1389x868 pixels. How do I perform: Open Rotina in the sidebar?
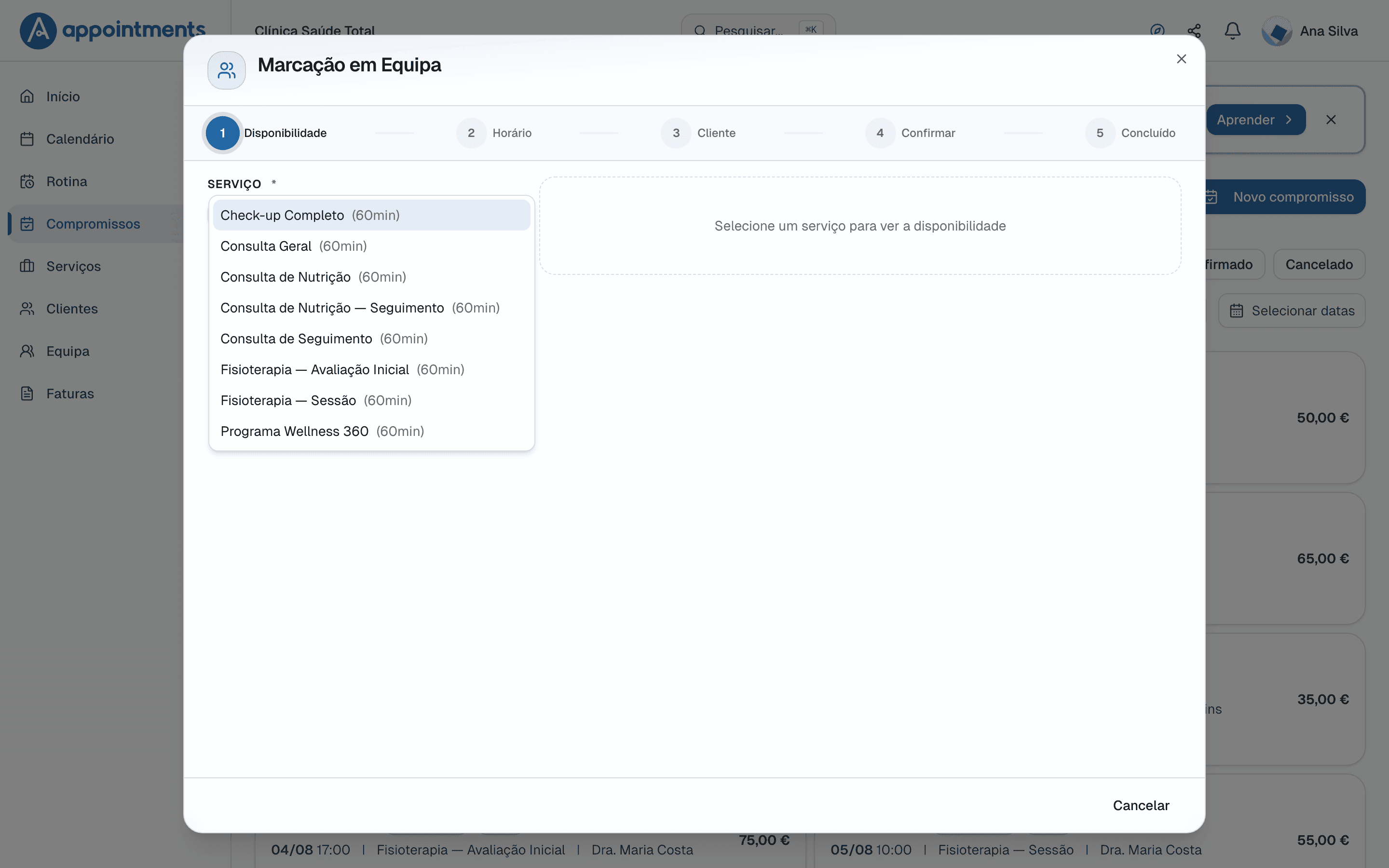tap(95, 181)
